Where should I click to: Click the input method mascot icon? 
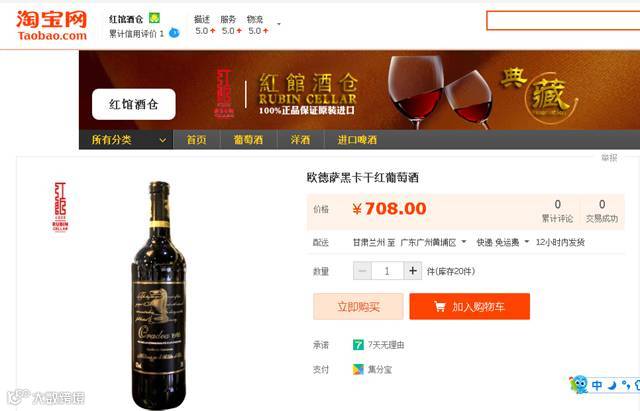578,384
